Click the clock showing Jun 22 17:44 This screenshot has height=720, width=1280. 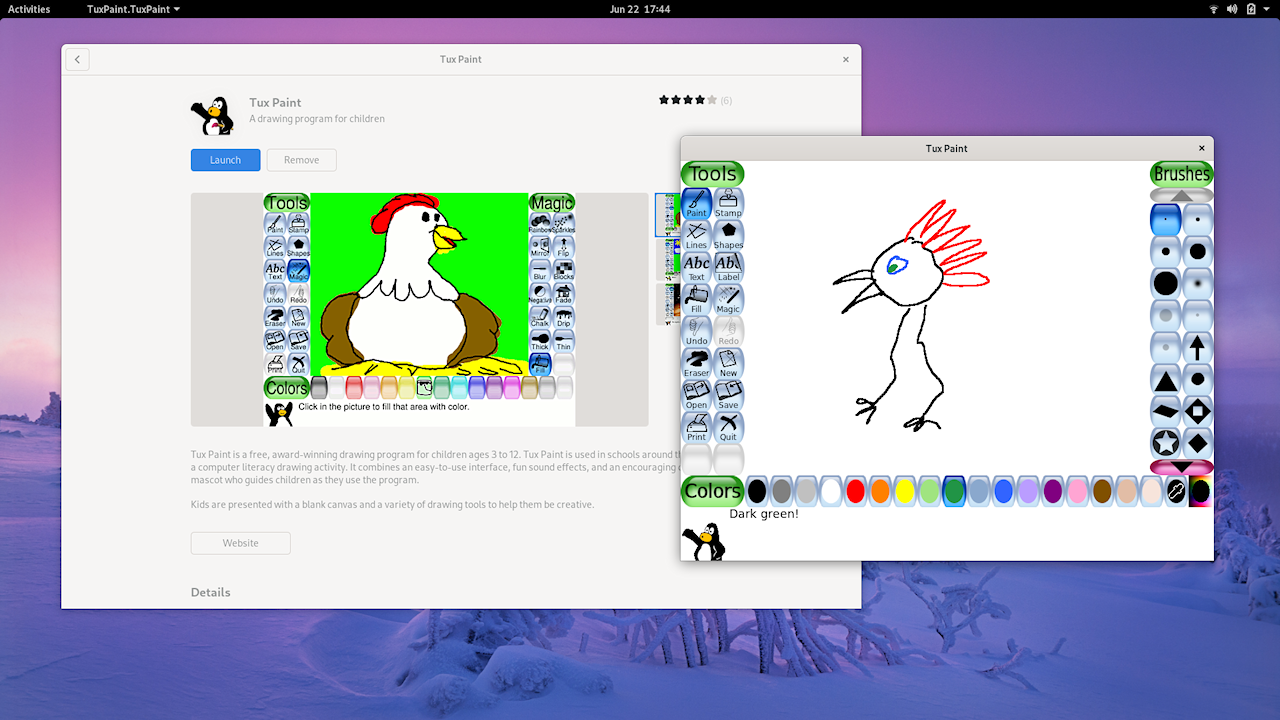coord(640,9)
